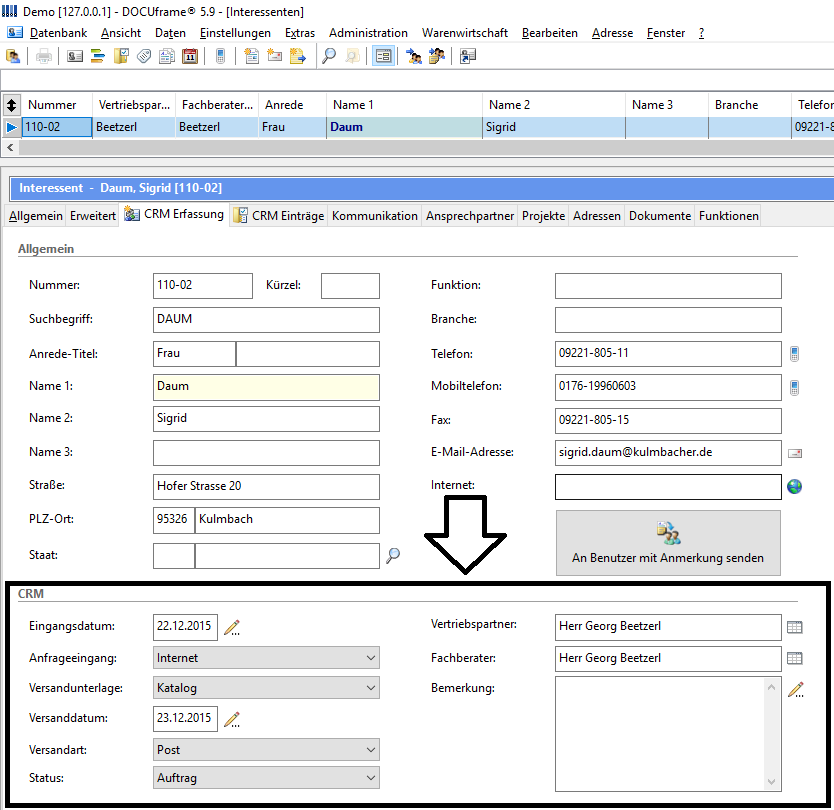Open the Extras menu
Viewport: 834px width, 810px height.
click(x=299, y=33)
